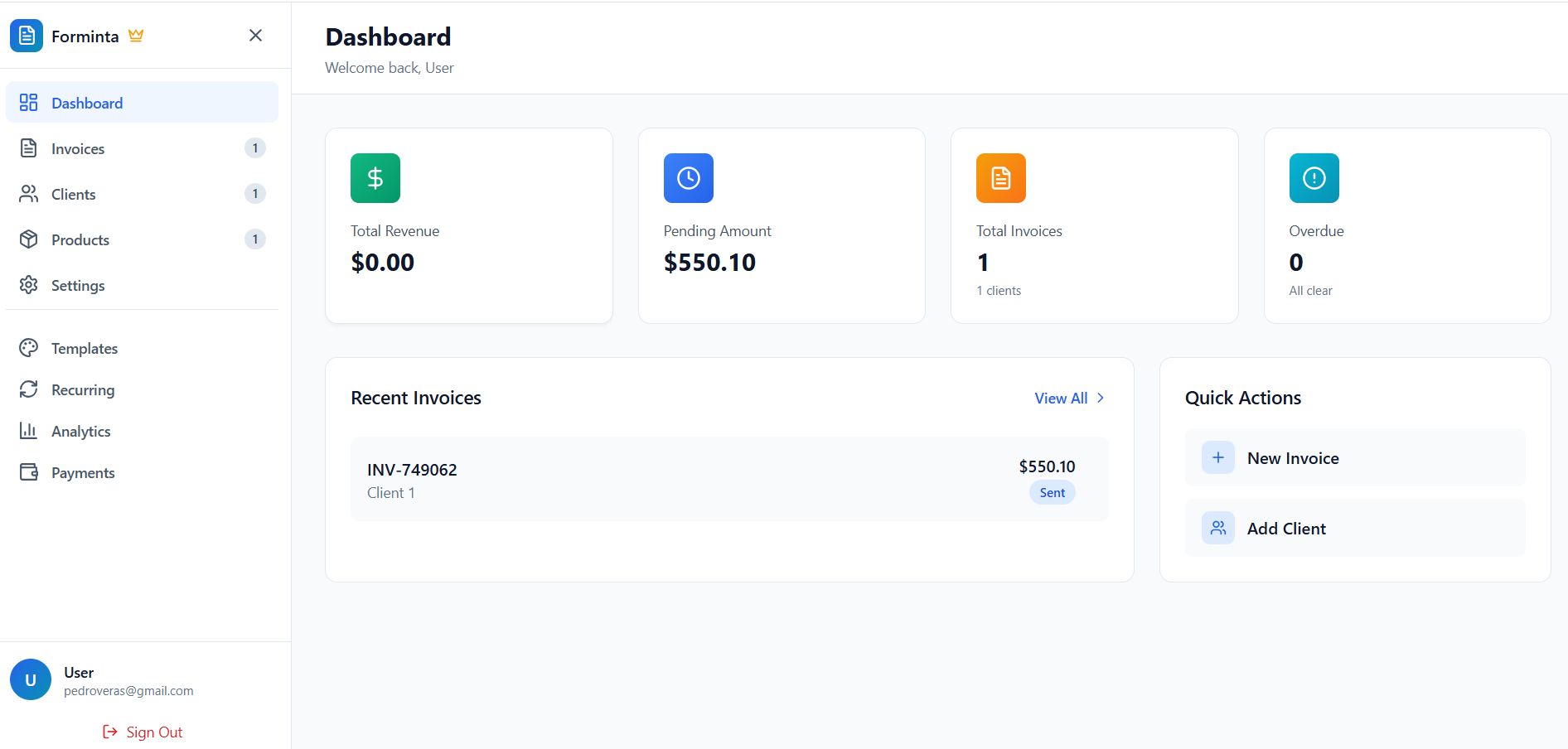1568x749 pixels.
Task: Navigate to Products
Action: point(142,239)
